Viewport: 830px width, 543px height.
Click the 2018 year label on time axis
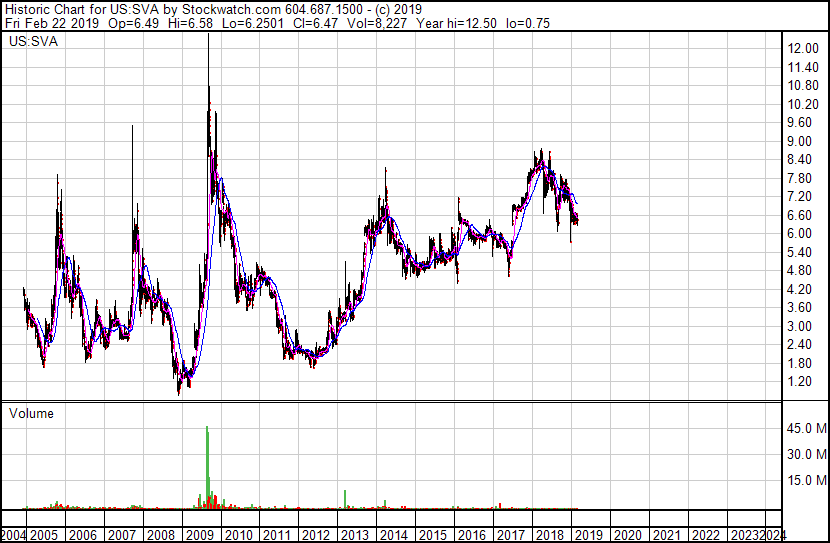pos(549,535)
